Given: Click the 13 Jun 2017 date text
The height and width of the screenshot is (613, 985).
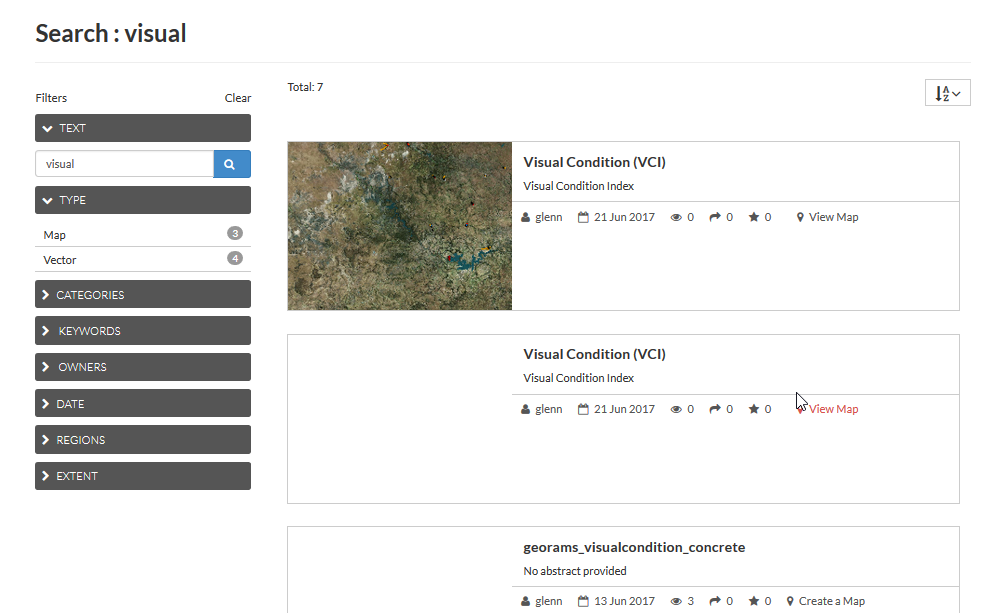Looking at the screenshot, I should coord(624,601).
